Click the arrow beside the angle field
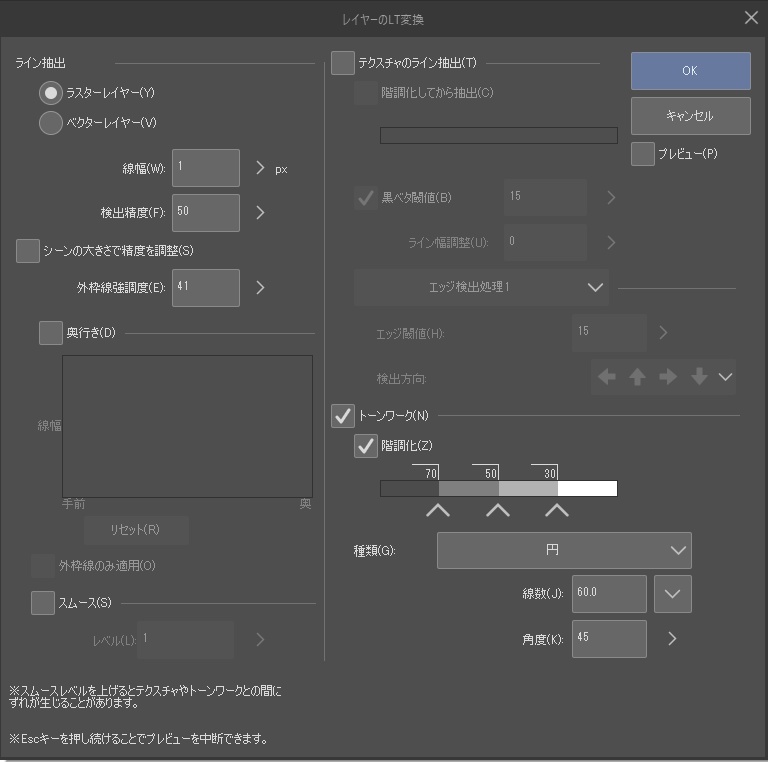This screenshot has height=762, width=768. tap(672, 638)
